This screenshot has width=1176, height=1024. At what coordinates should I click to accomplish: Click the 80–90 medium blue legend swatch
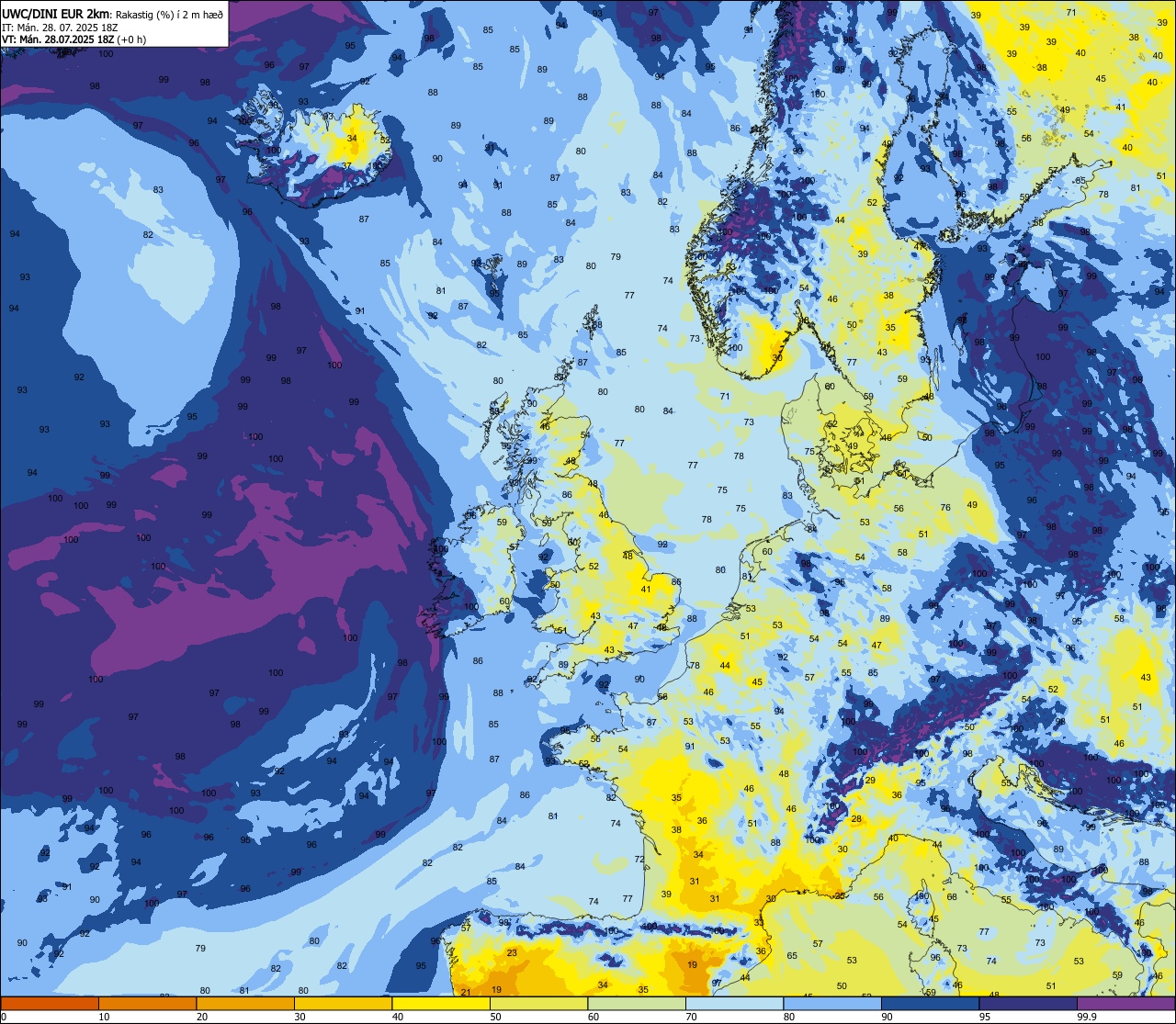point(832,1003)
